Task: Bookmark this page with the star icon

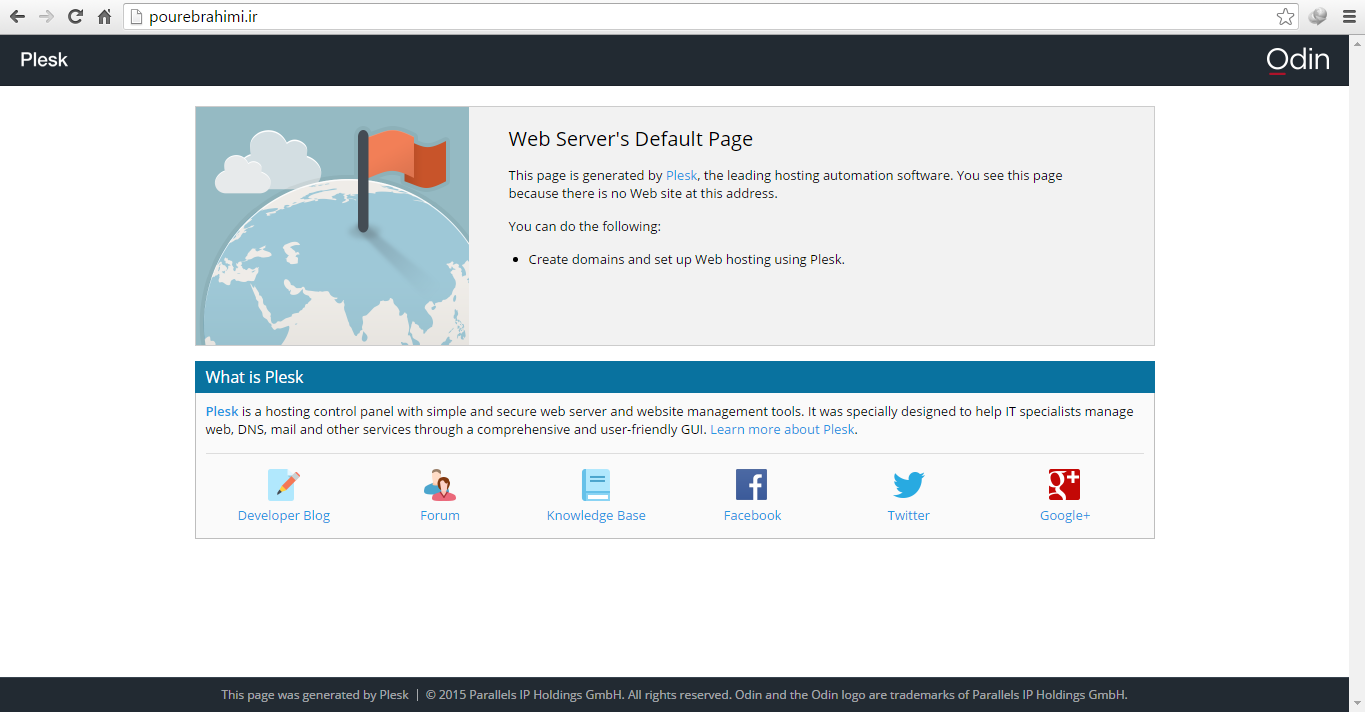Action: 1286,17
